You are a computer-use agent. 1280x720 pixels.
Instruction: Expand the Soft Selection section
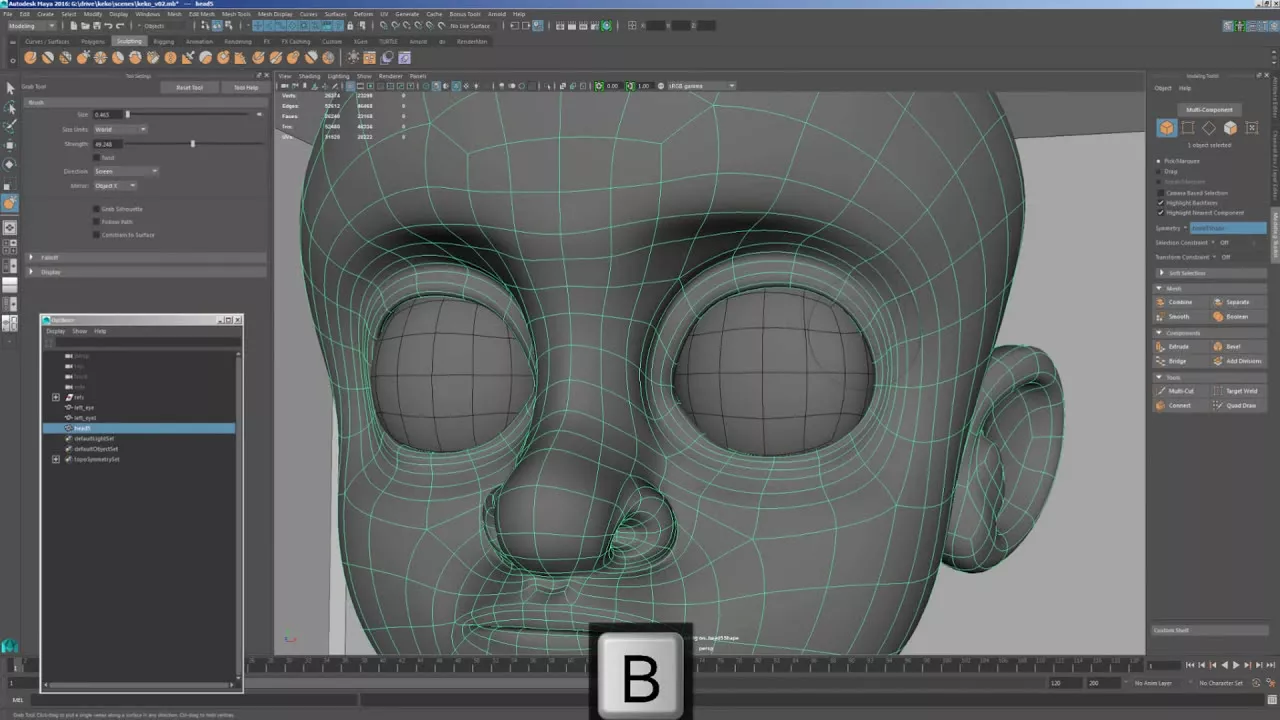click(x=1162, y=273)
